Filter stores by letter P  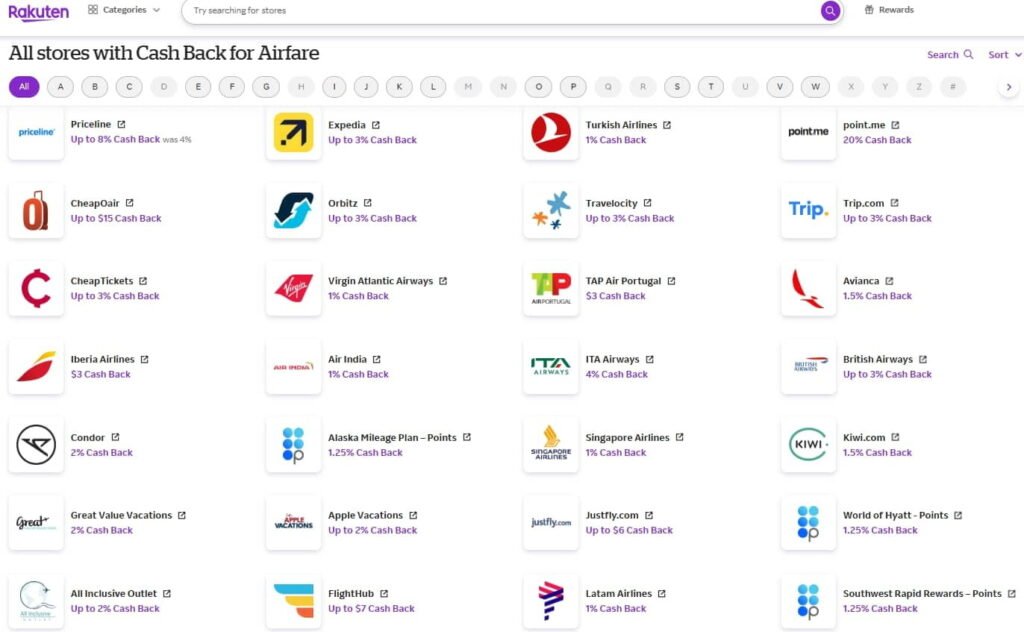coord(573,87)
